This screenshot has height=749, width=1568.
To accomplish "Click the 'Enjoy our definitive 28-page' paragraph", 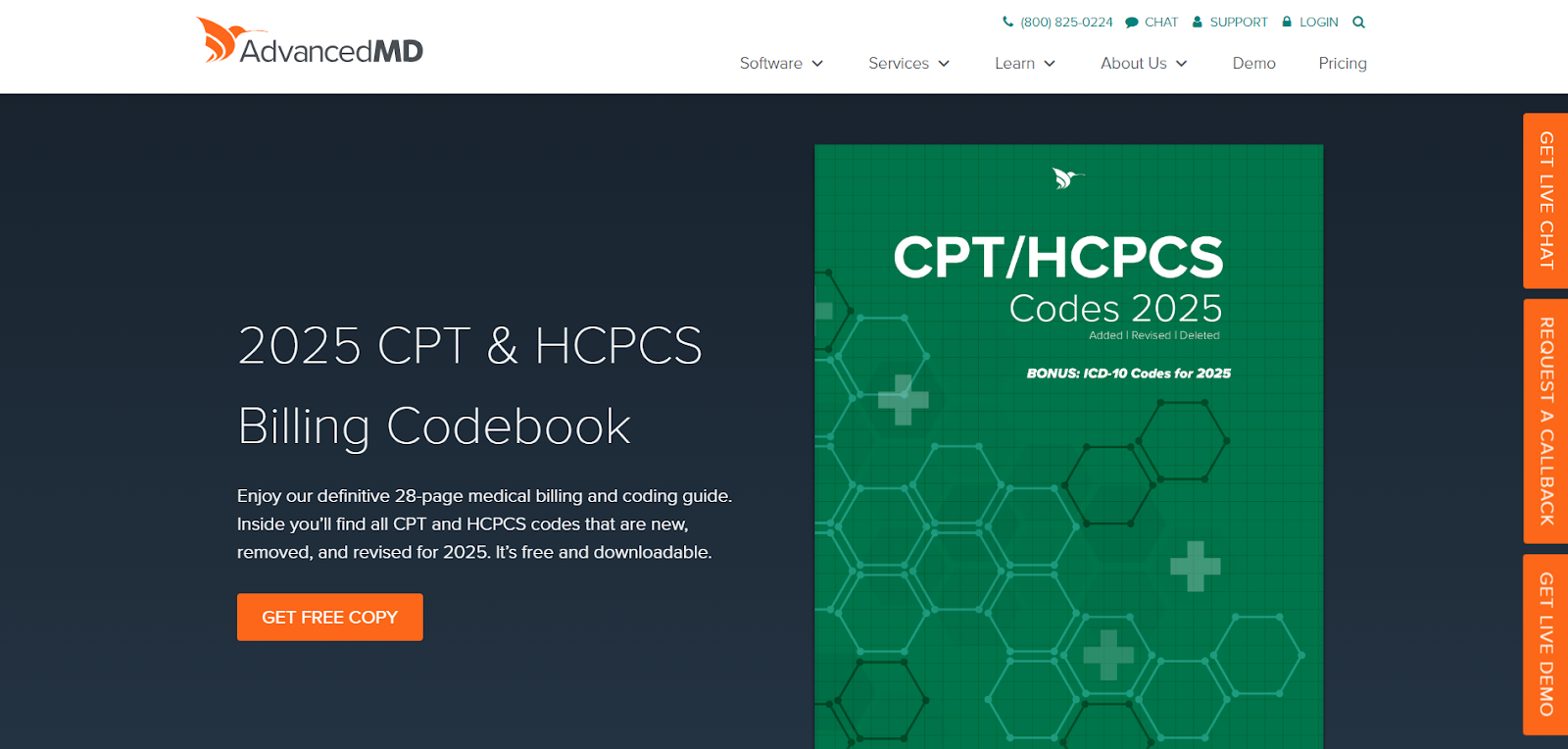I will (x=485, y=524).
